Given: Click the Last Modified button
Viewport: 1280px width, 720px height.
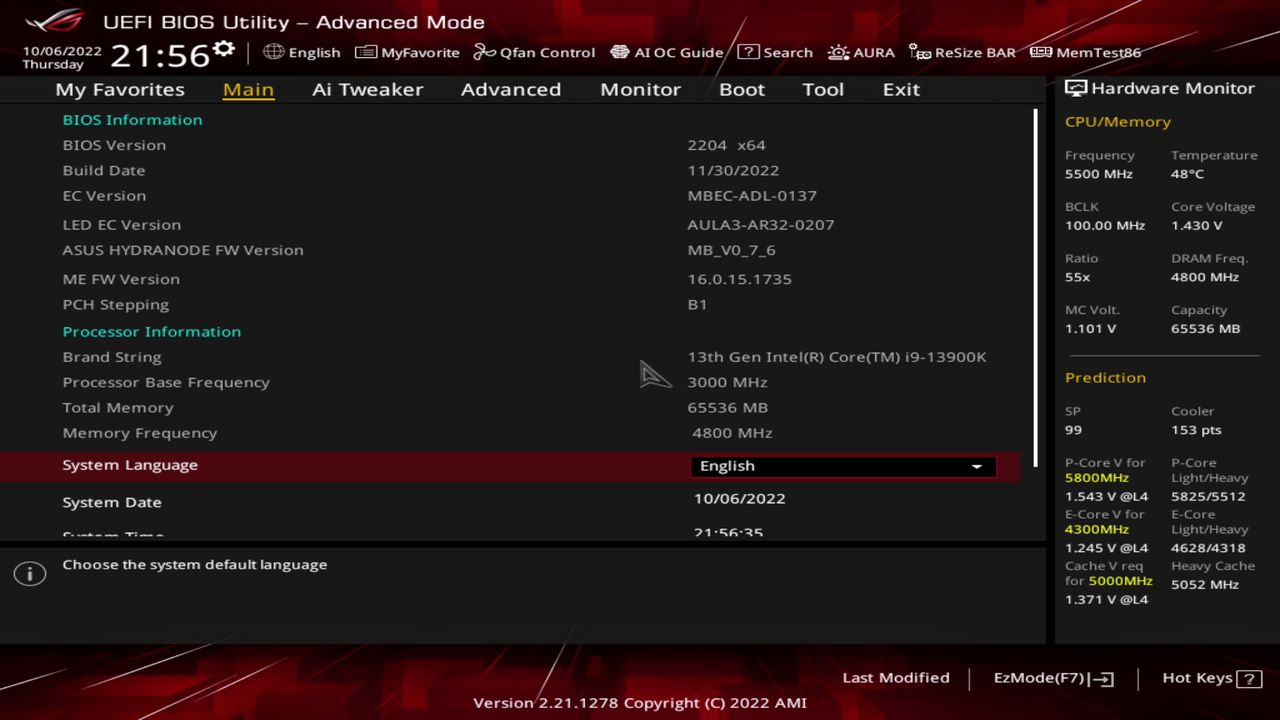Looking at the screenshot, I should [x=896, y=678].
